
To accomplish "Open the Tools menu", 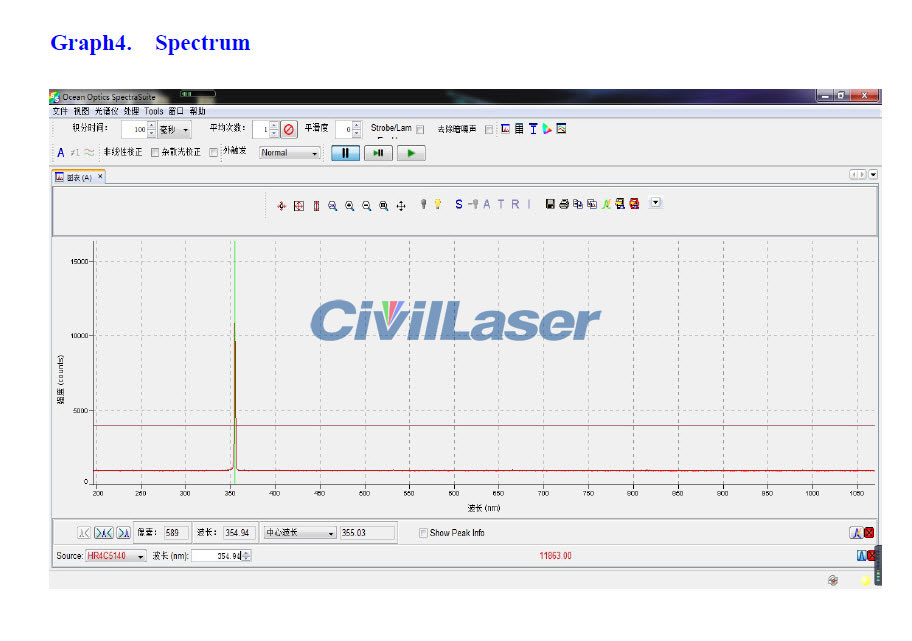I will (153, 111).
